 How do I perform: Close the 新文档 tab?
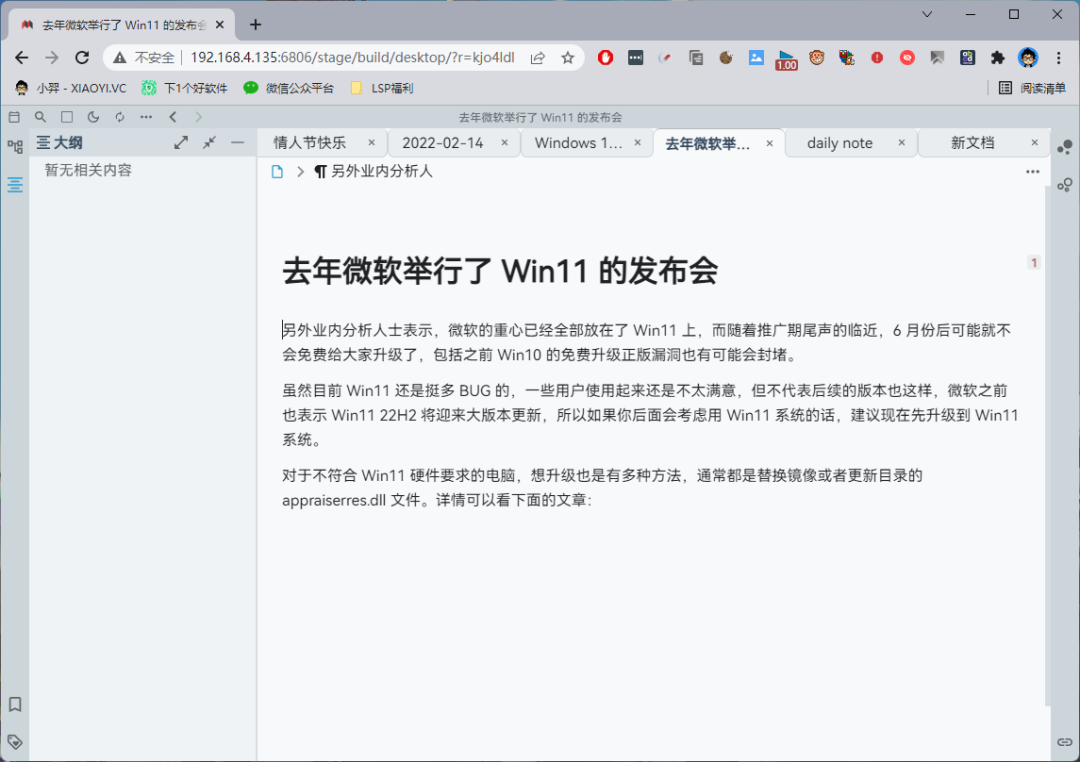click(1034, 143)
